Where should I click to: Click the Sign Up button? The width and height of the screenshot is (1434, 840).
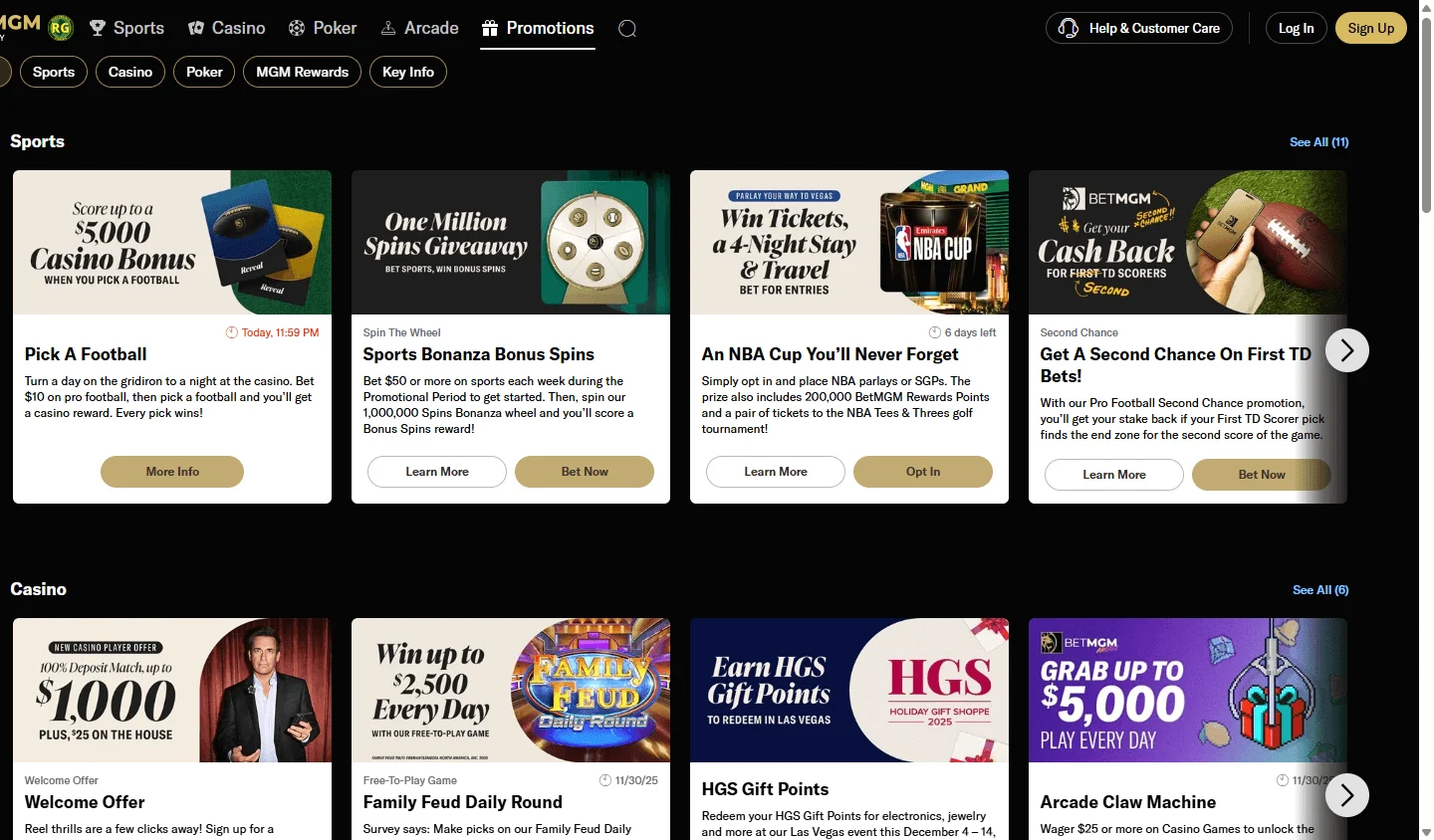[1371, 28]
